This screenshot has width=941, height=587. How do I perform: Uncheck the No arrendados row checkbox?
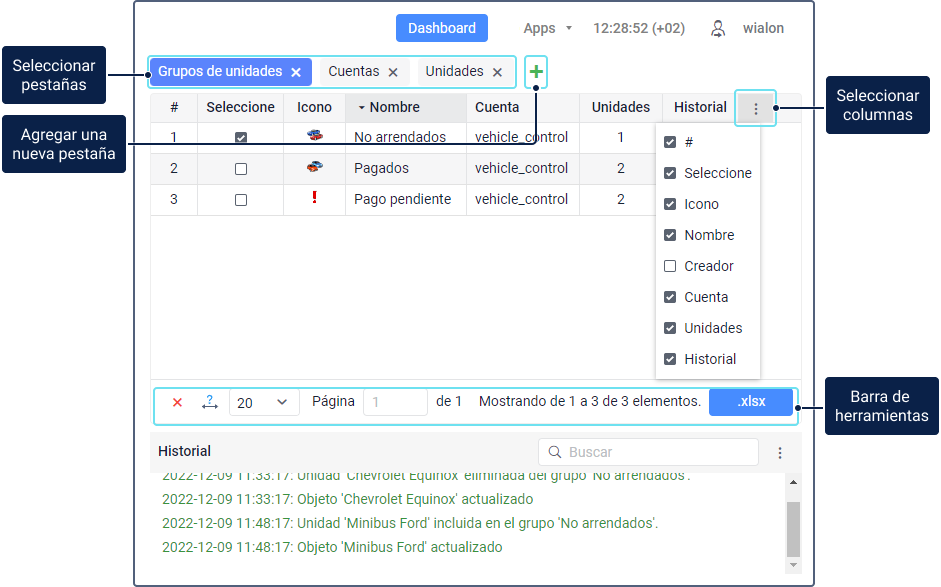(x=241, y=137)
